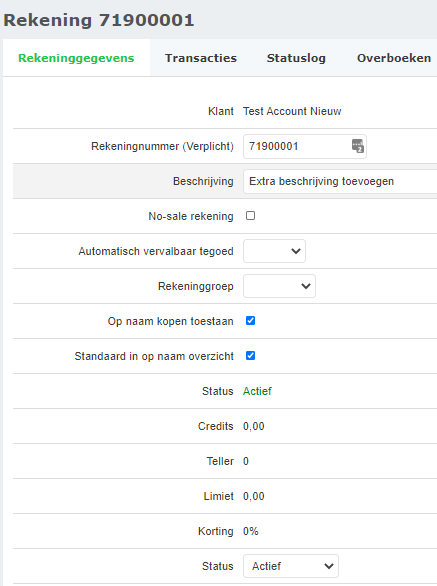The width and height of the screenshot is (437, 586).
Task: Switch to the Statuslog tab
Action: pyautogui.click(x=296, y=58)
